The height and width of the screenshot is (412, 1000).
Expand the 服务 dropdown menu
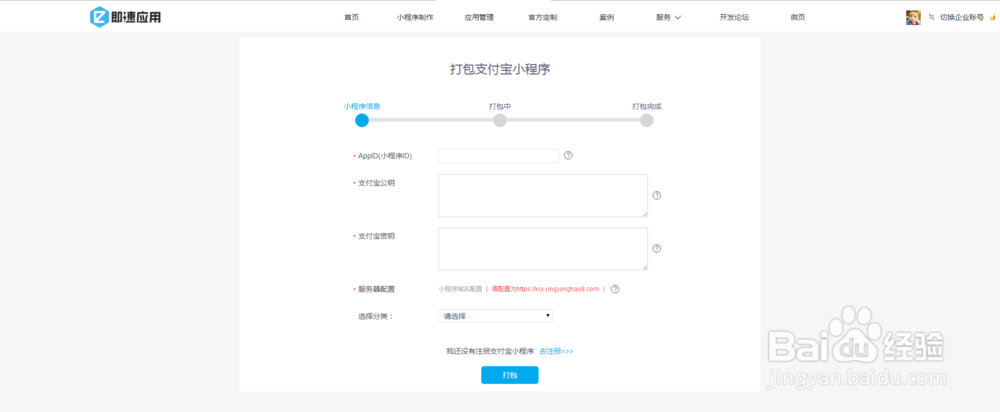(x=668, y=17)
